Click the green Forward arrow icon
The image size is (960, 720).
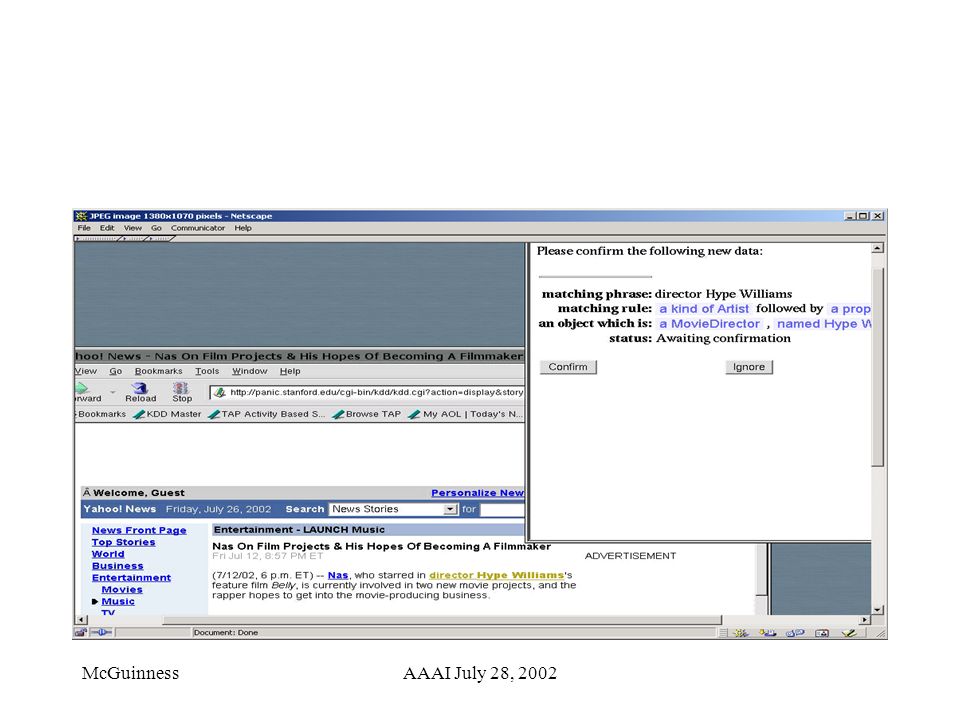point(83,388)
